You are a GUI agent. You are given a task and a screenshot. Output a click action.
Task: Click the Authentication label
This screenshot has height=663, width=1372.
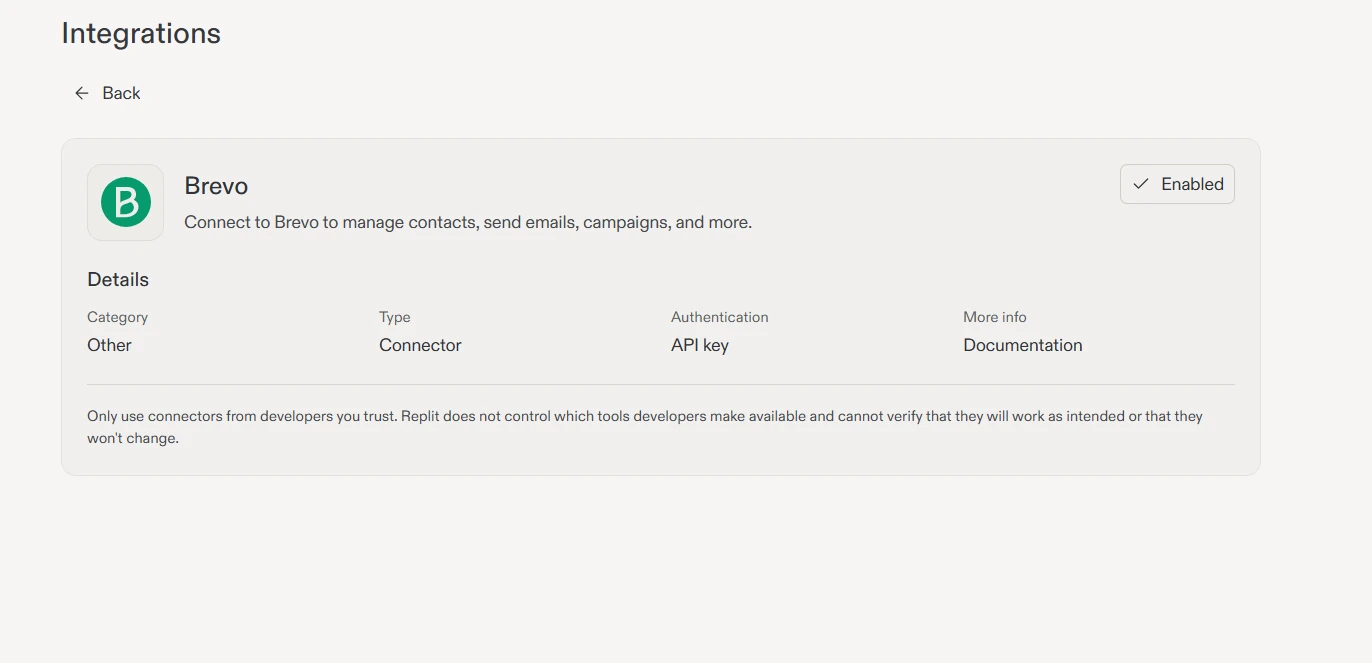click(x=719, y=317)
